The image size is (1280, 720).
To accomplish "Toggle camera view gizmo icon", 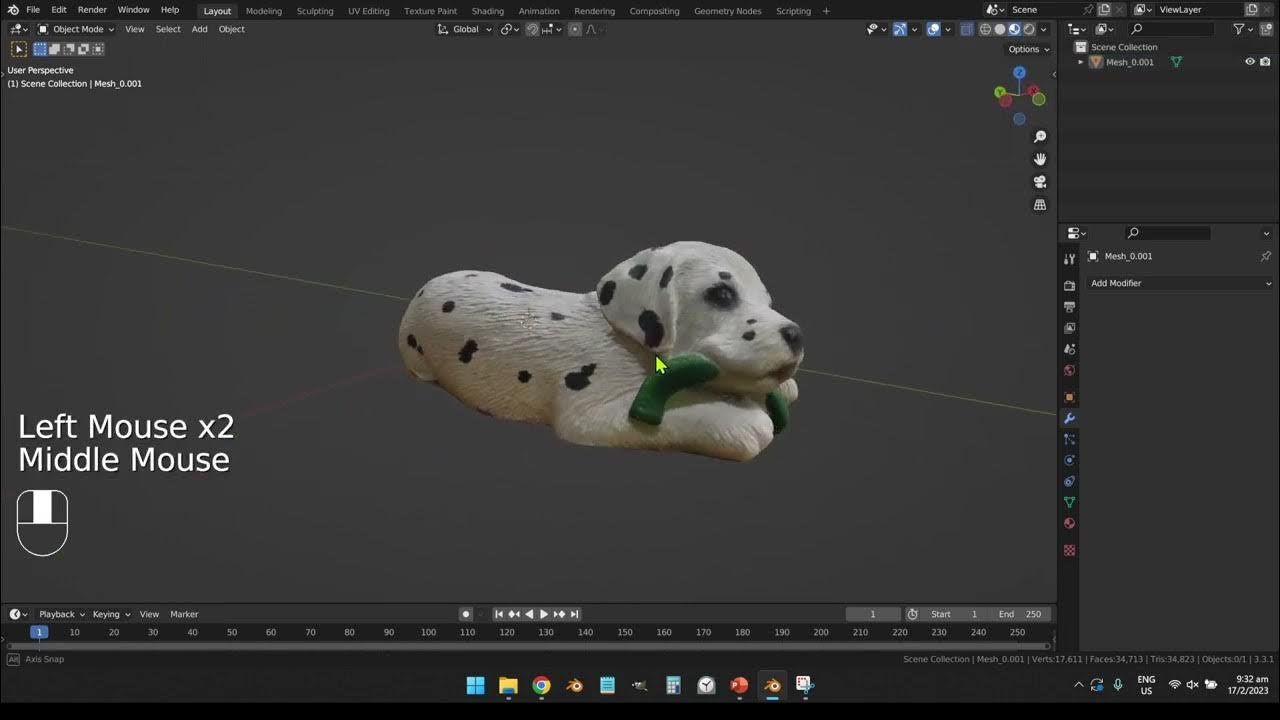I will coord(1040,182).
